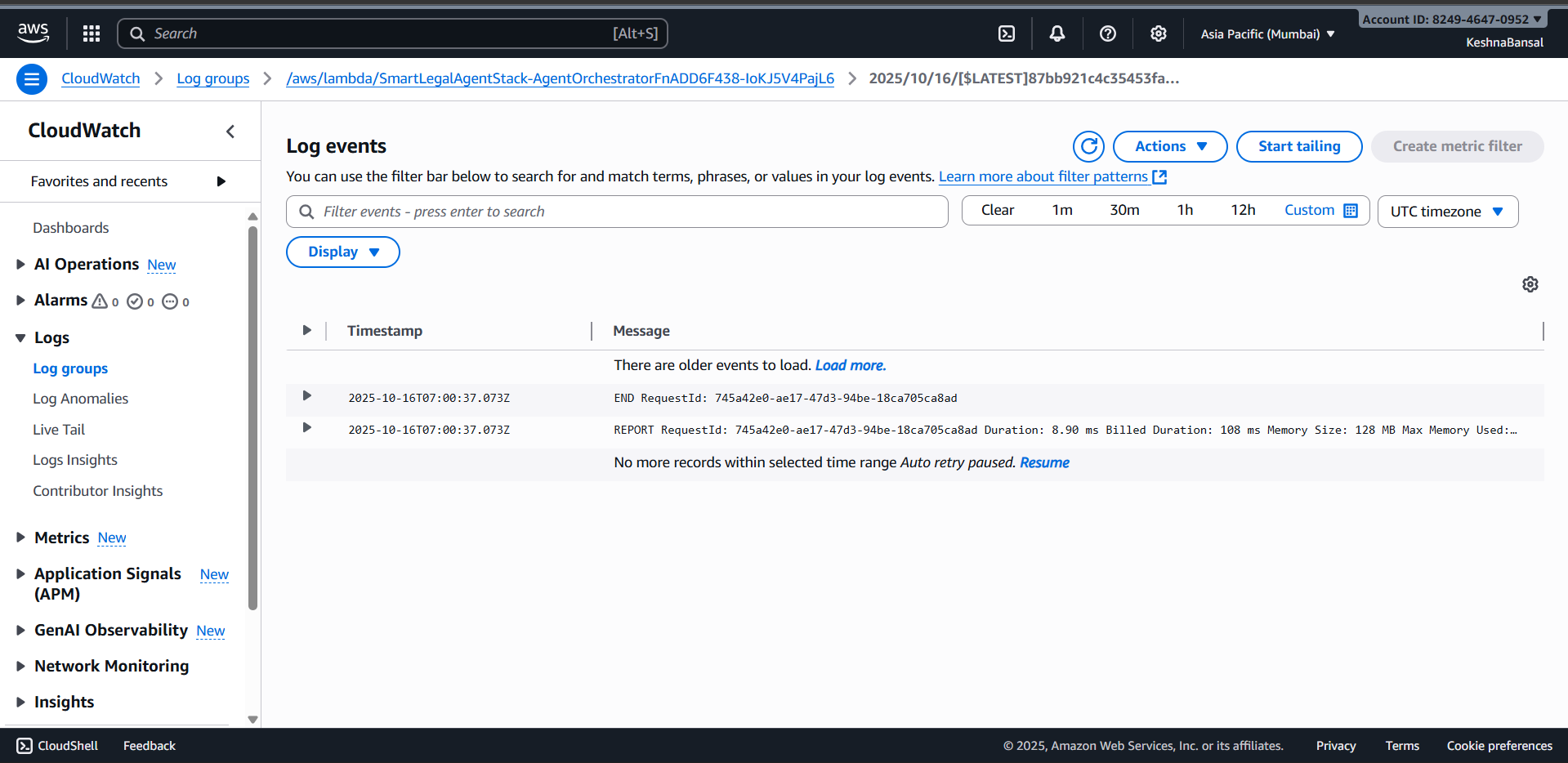1568x763 pixels.
Task: Open Cookie preferences in the footer
Action: pyautogui.click(x=1499, y=746)
